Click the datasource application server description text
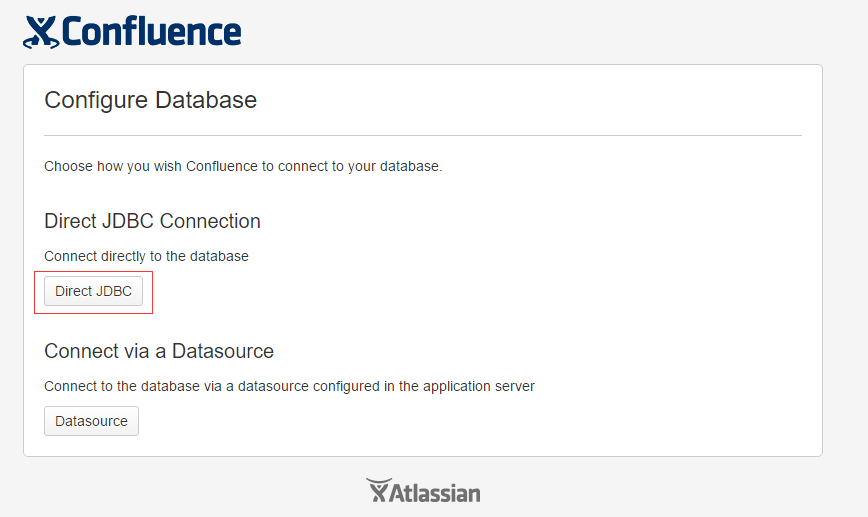 289,386
